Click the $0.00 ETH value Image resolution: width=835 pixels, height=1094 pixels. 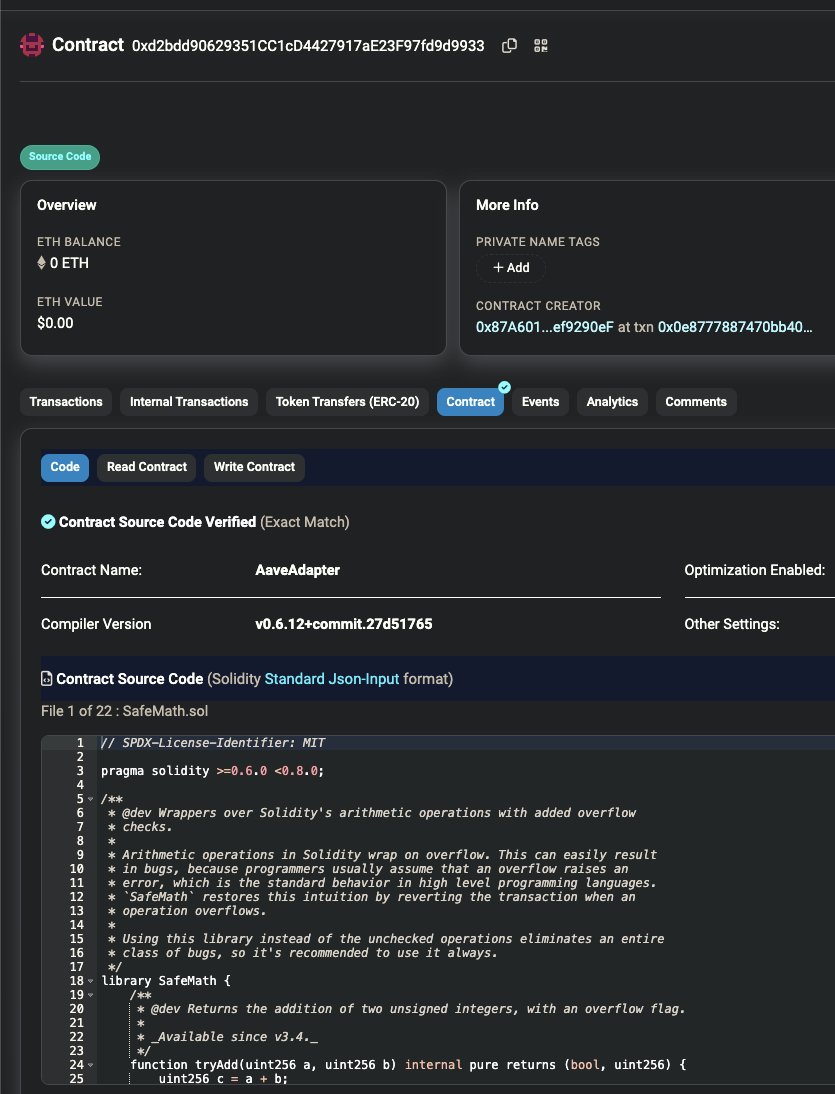click(x=55, y=323)
